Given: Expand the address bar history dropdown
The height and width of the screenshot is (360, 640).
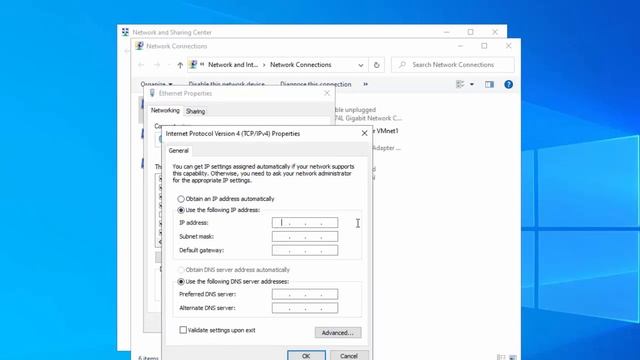Looking at the screenshot, I should 361,65.
